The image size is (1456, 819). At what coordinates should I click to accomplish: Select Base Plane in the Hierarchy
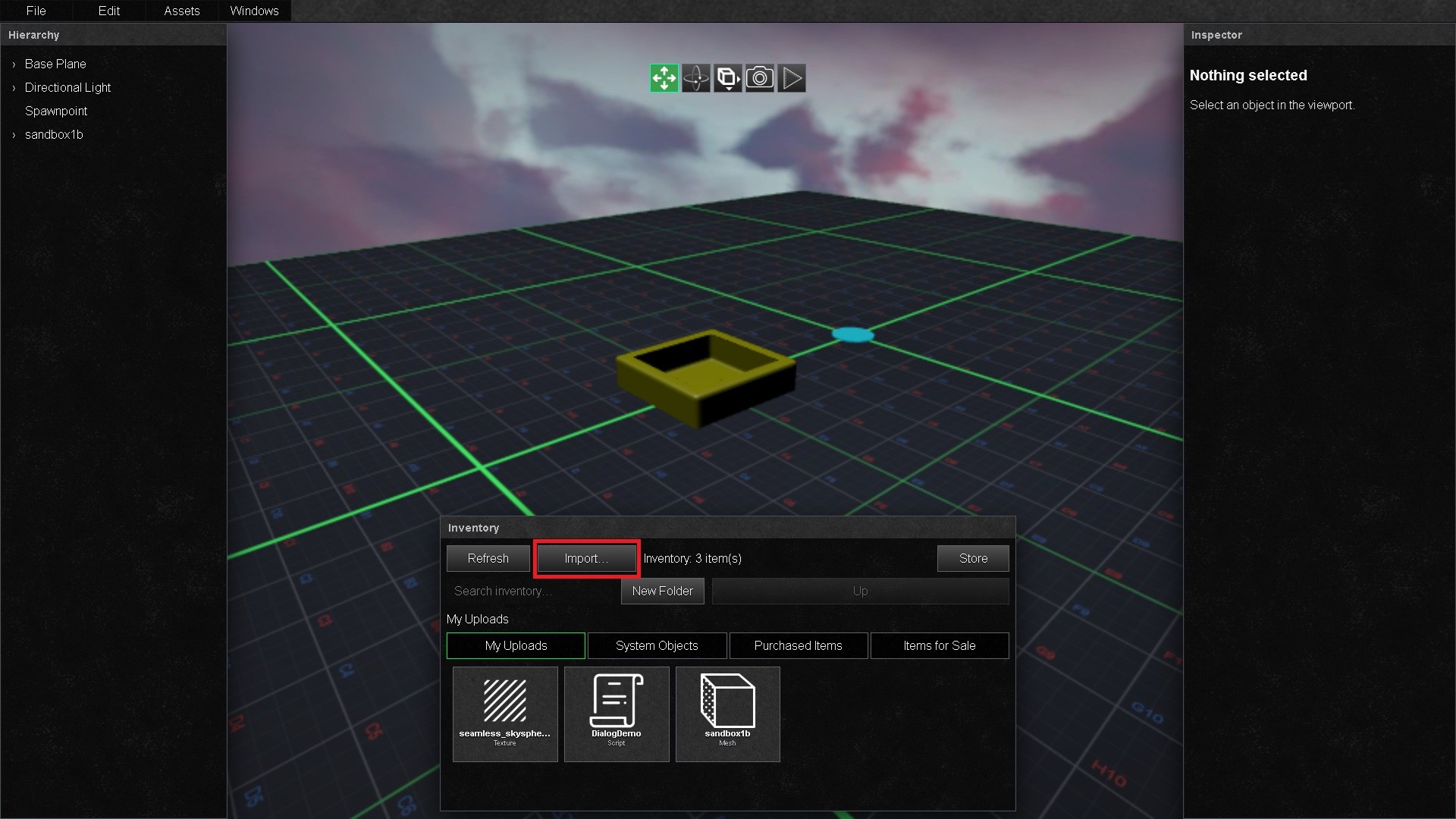pos(55,64)
